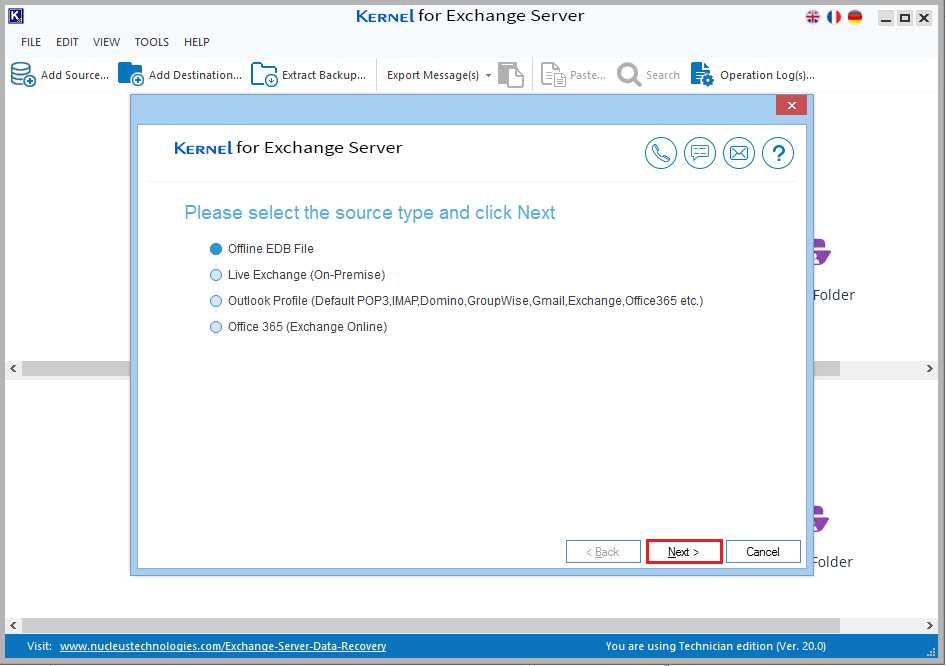The width and height of the screenshot is (946, 666).
Task: Click the Add Source... label
Action: point(75,75)
